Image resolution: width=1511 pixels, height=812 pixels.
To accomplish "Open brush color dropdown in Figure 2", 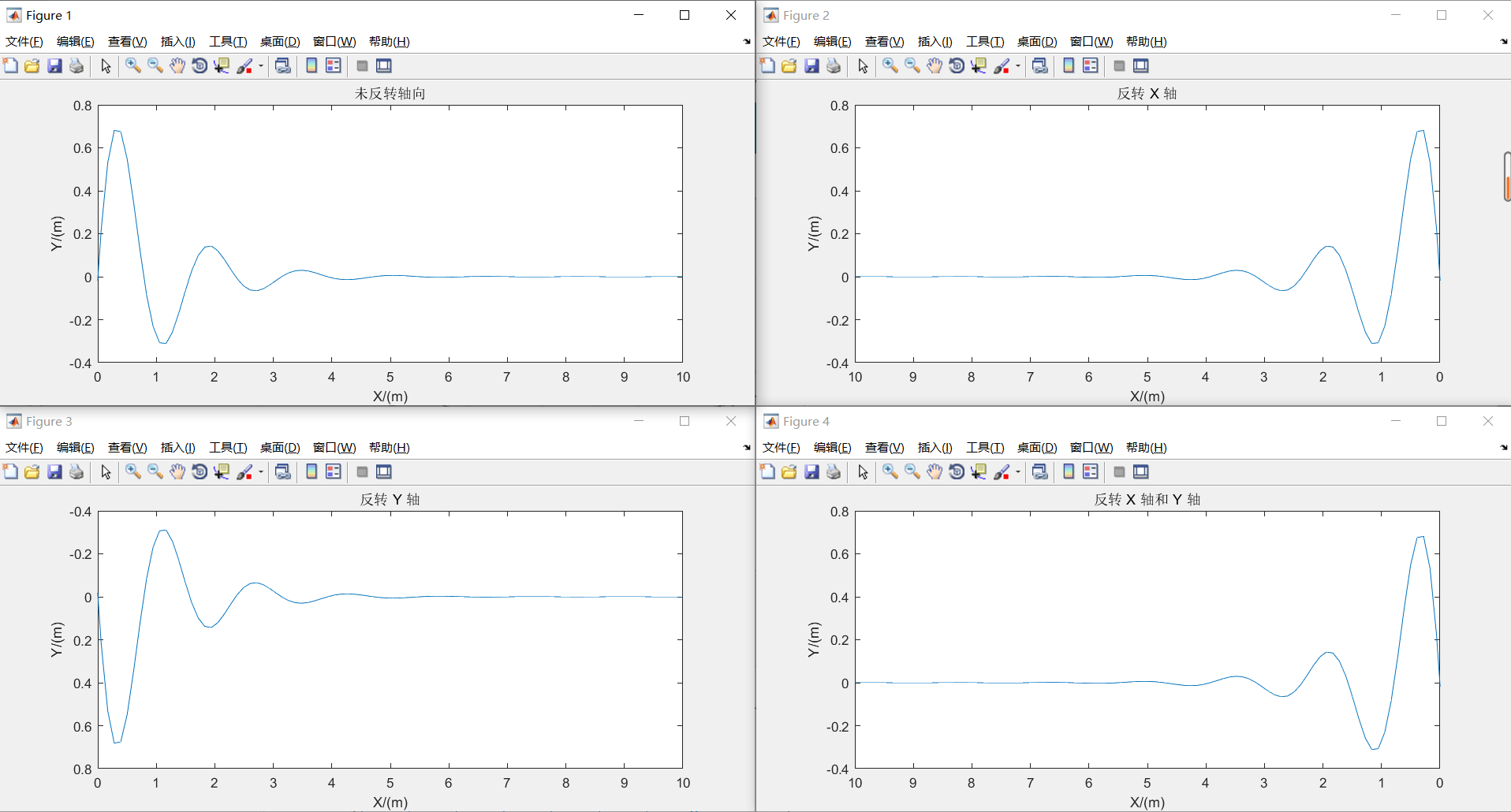I will (x=1018, y=66).
